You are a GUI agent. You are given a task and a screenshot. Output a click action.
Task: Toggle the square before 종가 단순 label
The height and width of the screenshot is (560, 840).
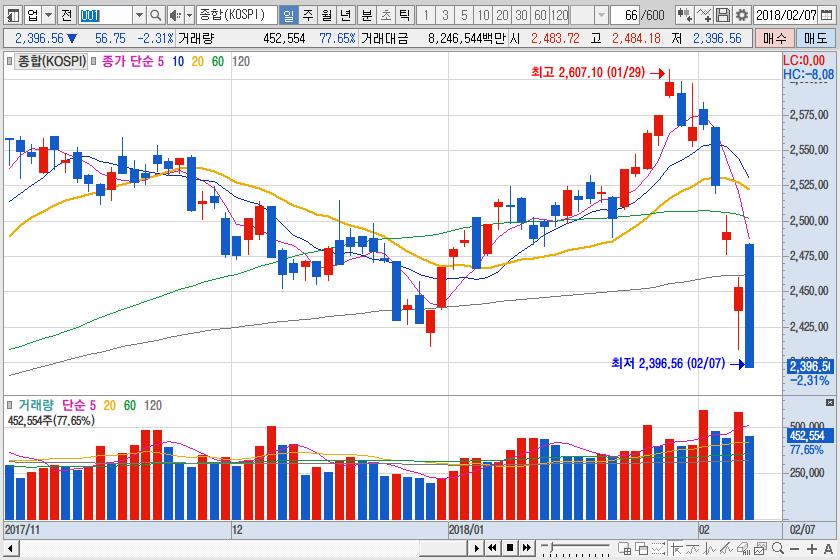point(94,61)
